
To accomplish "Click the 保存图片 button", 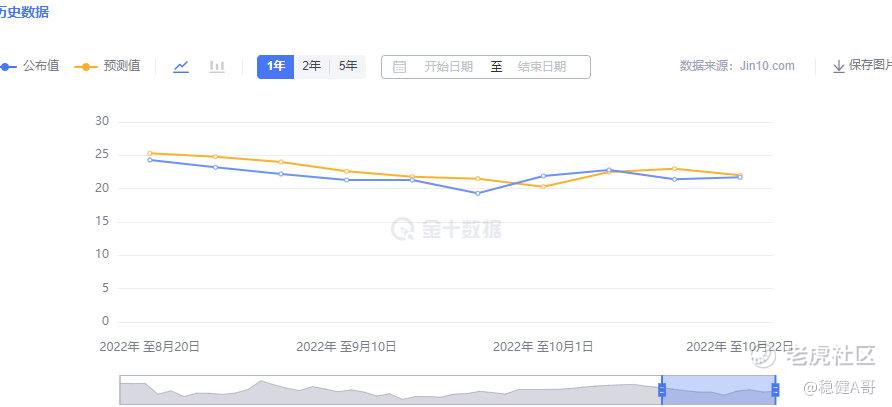I will click(x=870, y=66).
